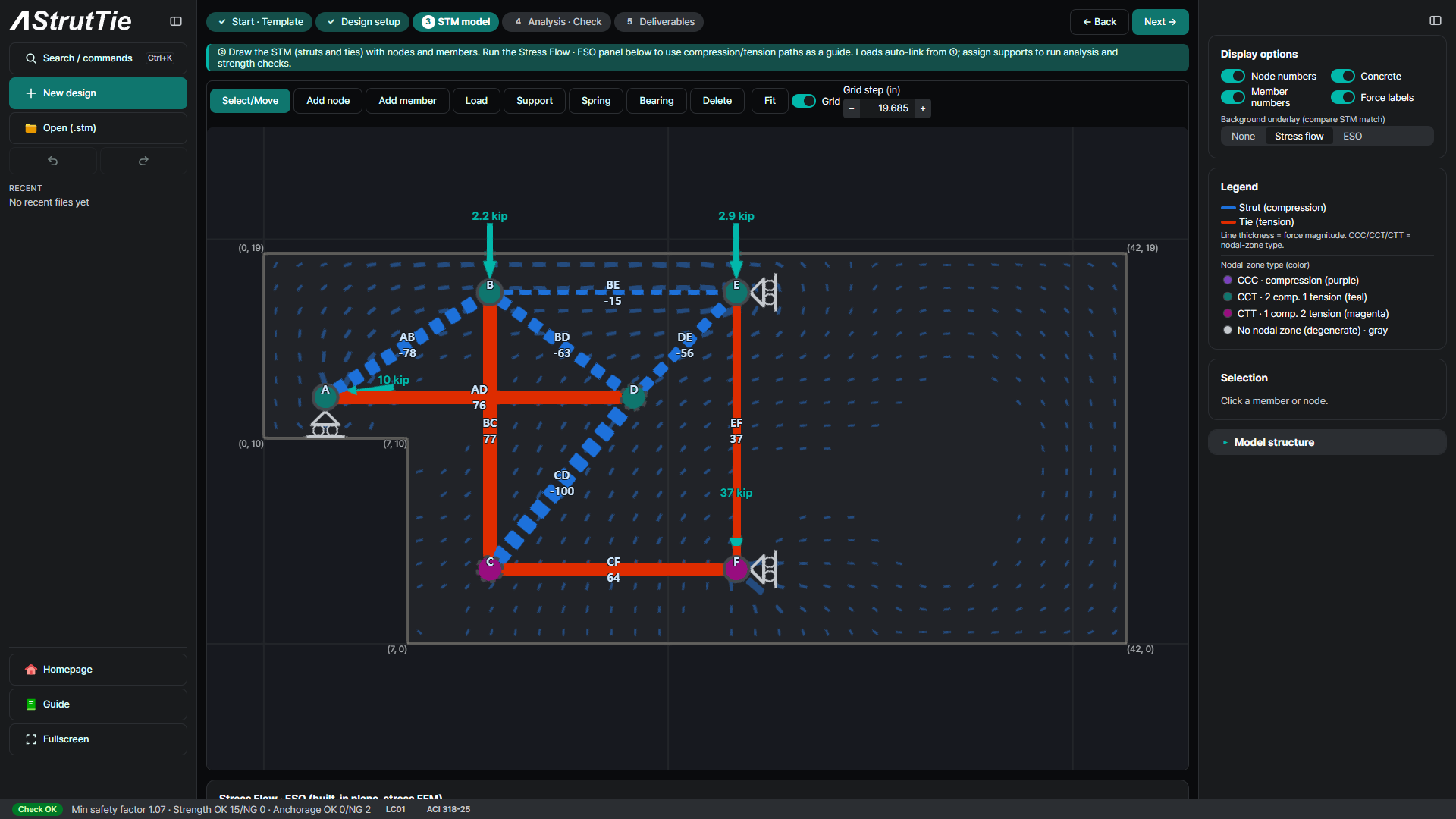The height and width of the screenshot is (819, 1456).
Task: Click the Next button
Action: [x=1160, y=22]
